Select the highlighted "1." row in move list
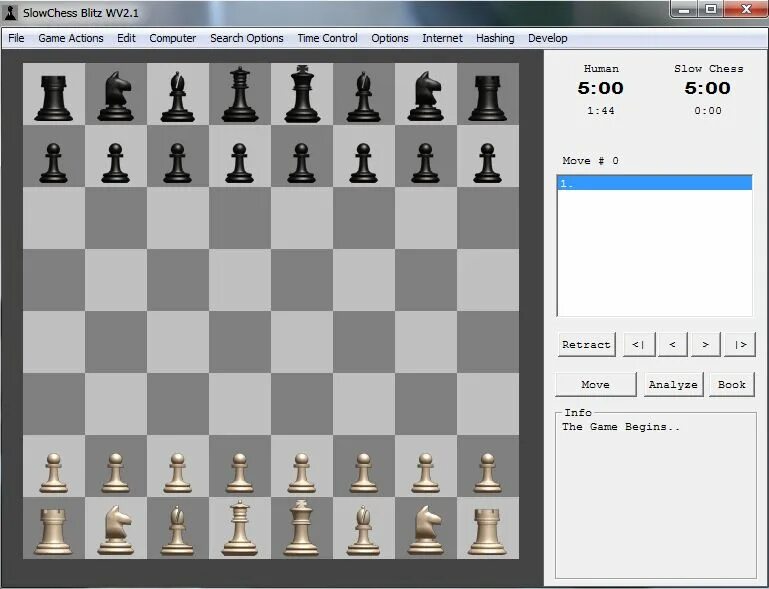 click(x=655, y=183)
